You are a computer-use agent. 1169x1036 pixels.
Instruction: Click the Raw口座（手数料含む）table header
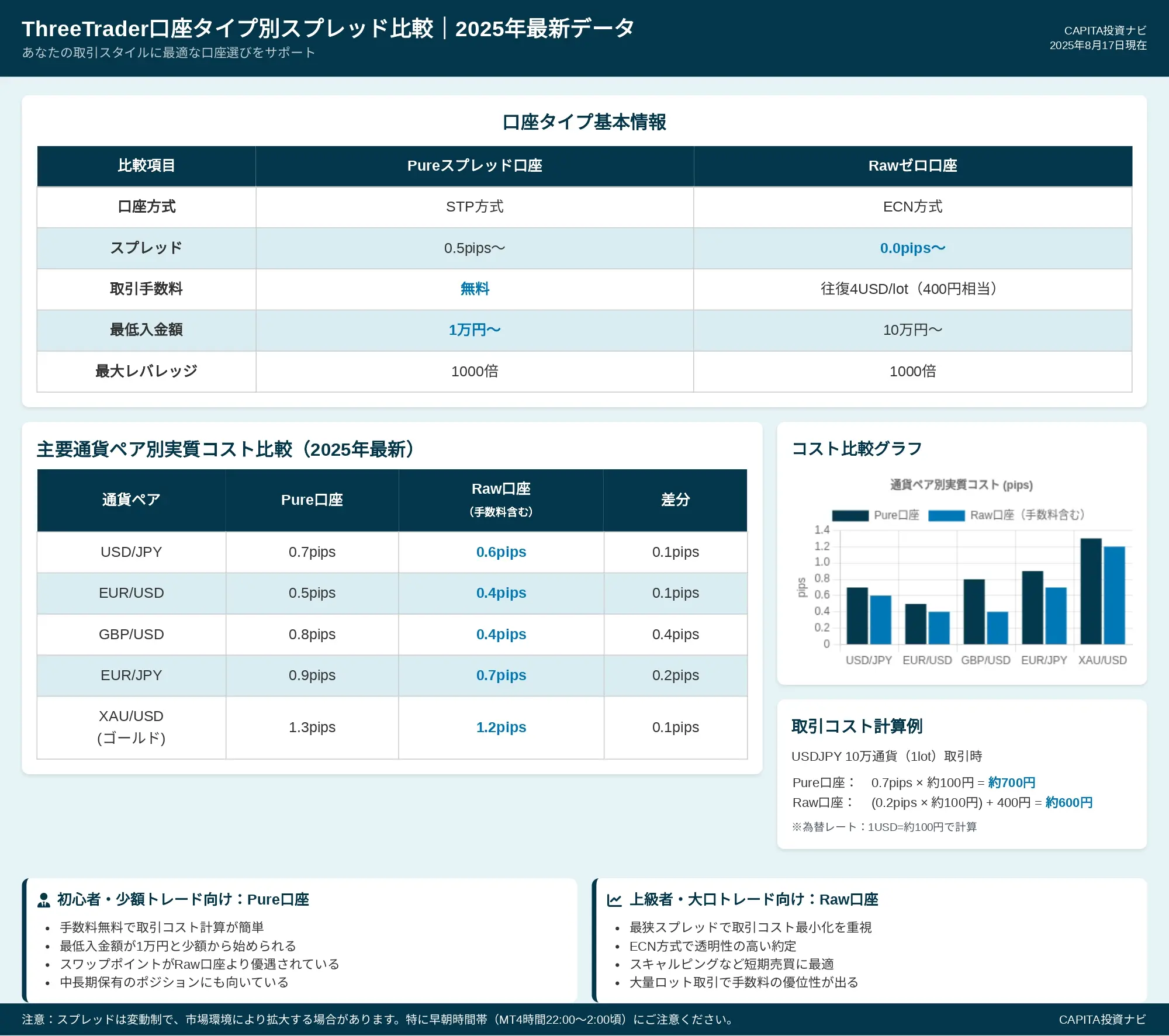pos(501,500)
